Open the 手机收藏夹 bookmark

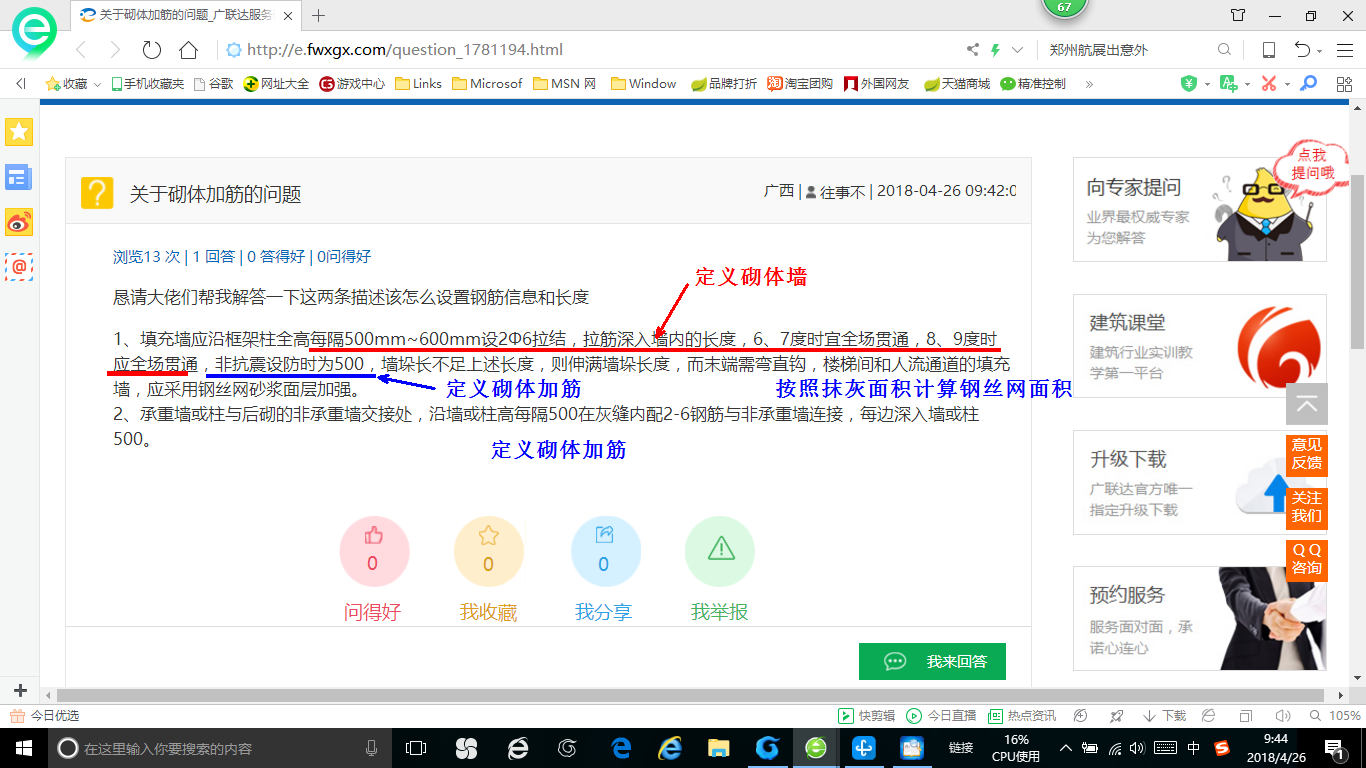pos(148,84)
